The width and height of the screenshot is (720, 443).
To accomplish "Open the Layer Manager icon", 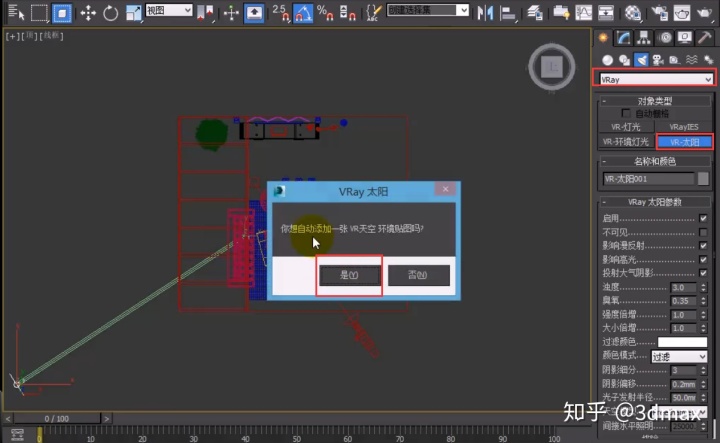I will click(535, 13).
